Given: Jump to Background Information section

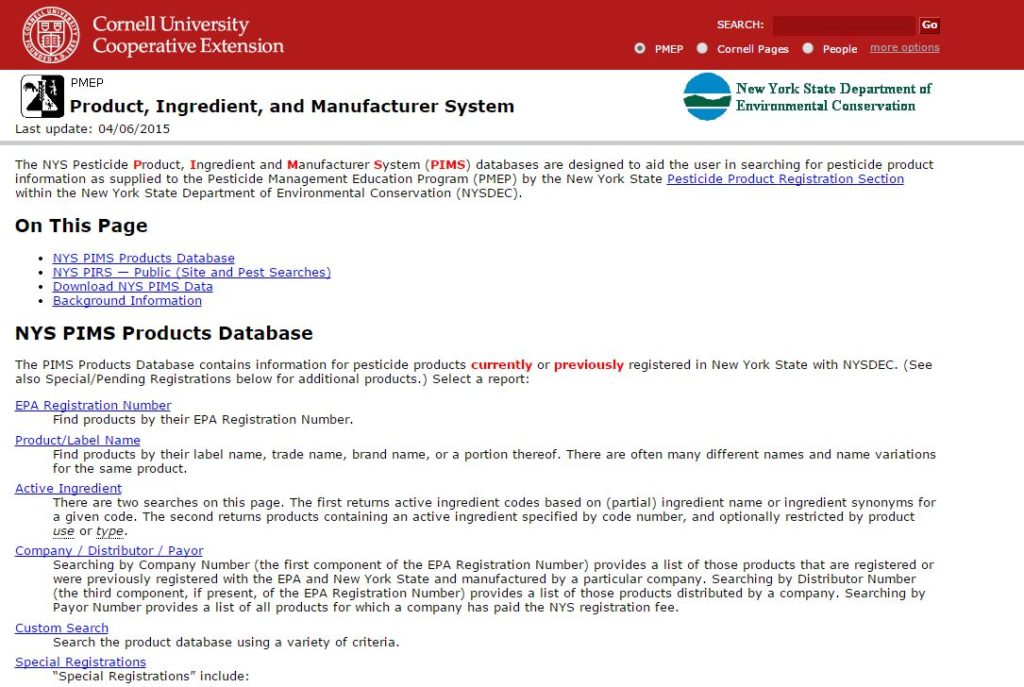Looking at the screenshot, I should pyautogui.click(x=127, y=300).
